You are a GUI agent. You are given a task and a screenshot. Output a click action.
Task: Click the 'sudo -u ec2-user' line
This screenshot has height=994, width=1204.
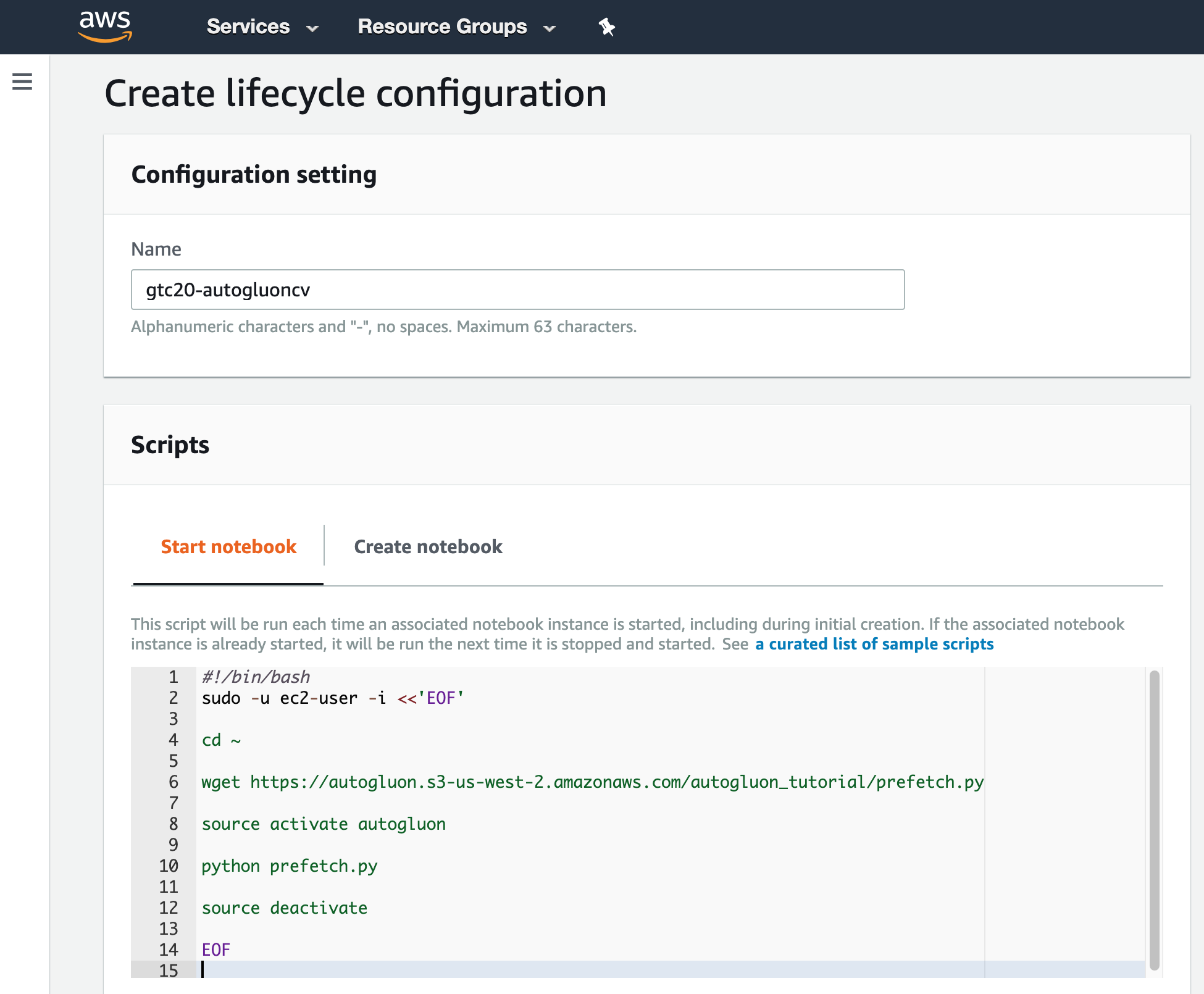[x=332, y=698]
